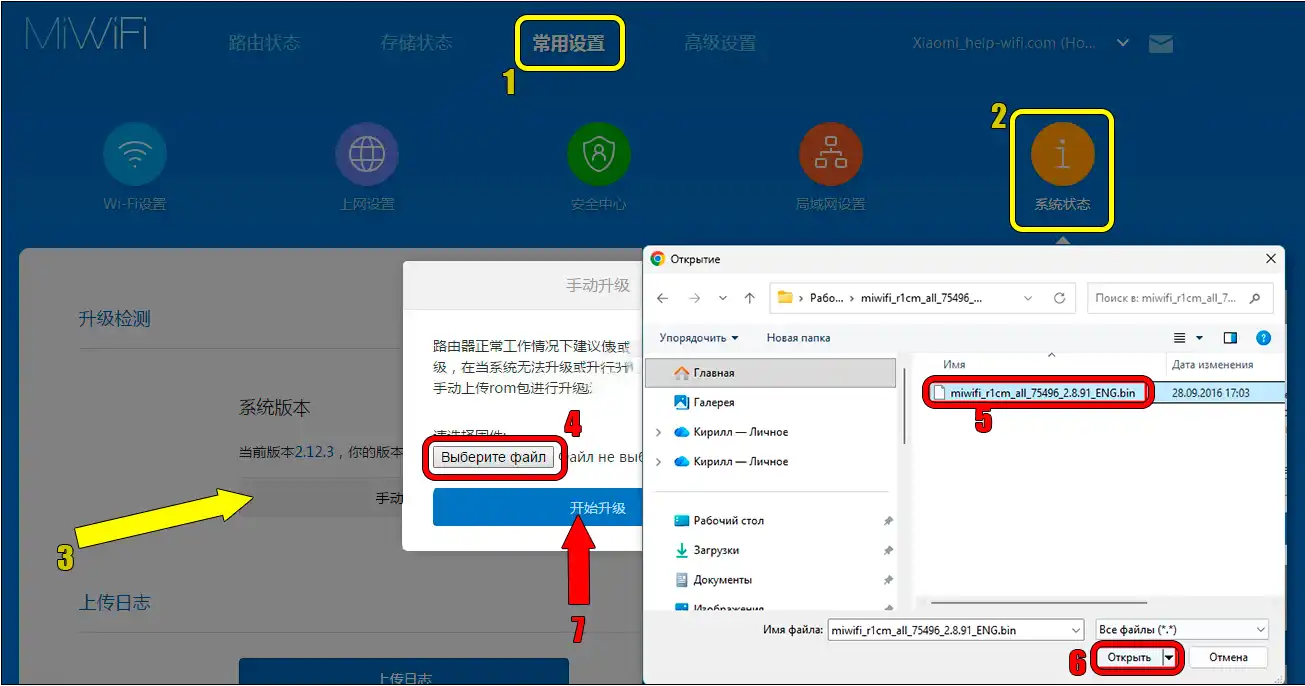1305x686 pixels.
Task: Open the 系统状态 system status icon
Action: click(1062, 154)
